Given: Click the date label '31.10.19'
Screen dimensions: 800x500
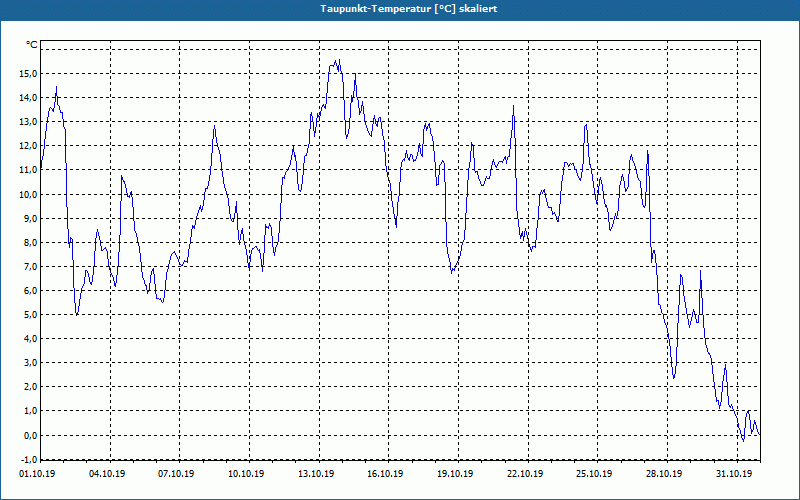Looking at the screenshot, I should [x=734, y=474].
